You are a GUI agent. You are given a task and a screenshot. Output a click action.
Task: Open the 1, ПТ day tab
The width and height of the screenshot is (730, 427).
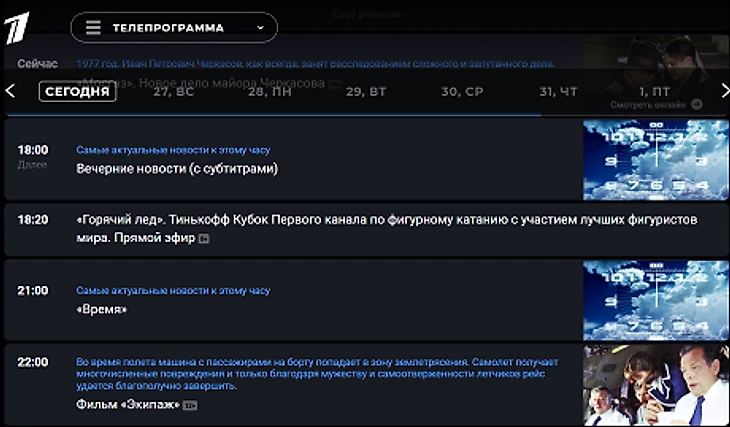656,91
